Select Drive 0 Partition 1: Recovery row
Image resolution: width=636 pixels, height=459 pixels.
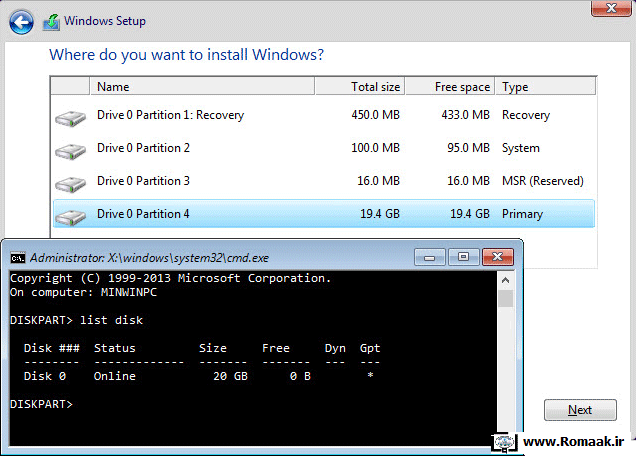point(324,115)
